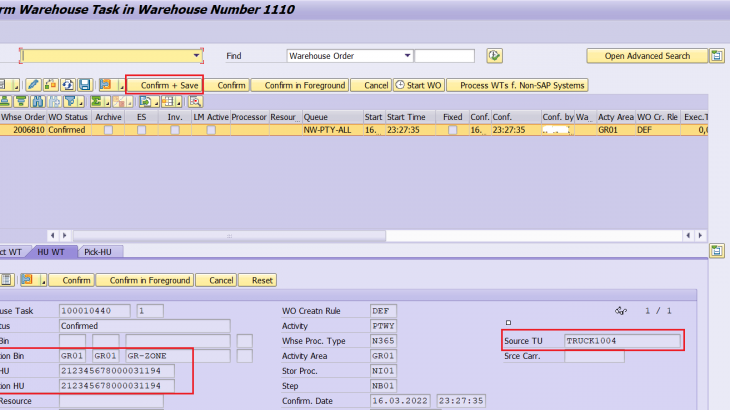This screenshot has height=410, width=730.
Task: Click the Open Advanced Search button
Action: click(647, 56)
